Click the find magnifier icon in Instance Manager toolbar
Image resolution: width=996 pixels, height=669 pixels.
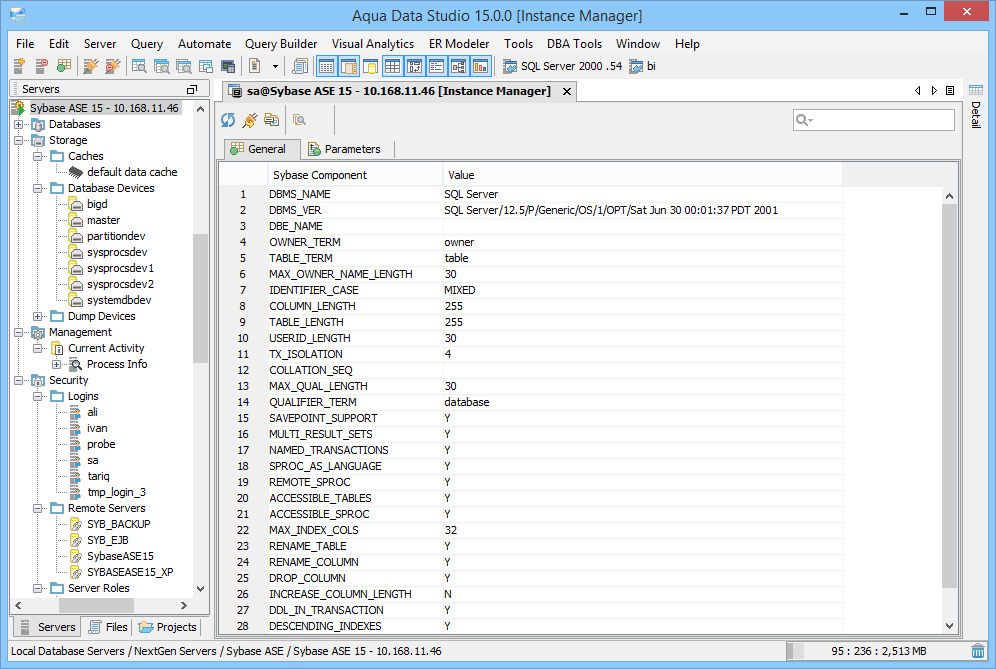(299, 119)
